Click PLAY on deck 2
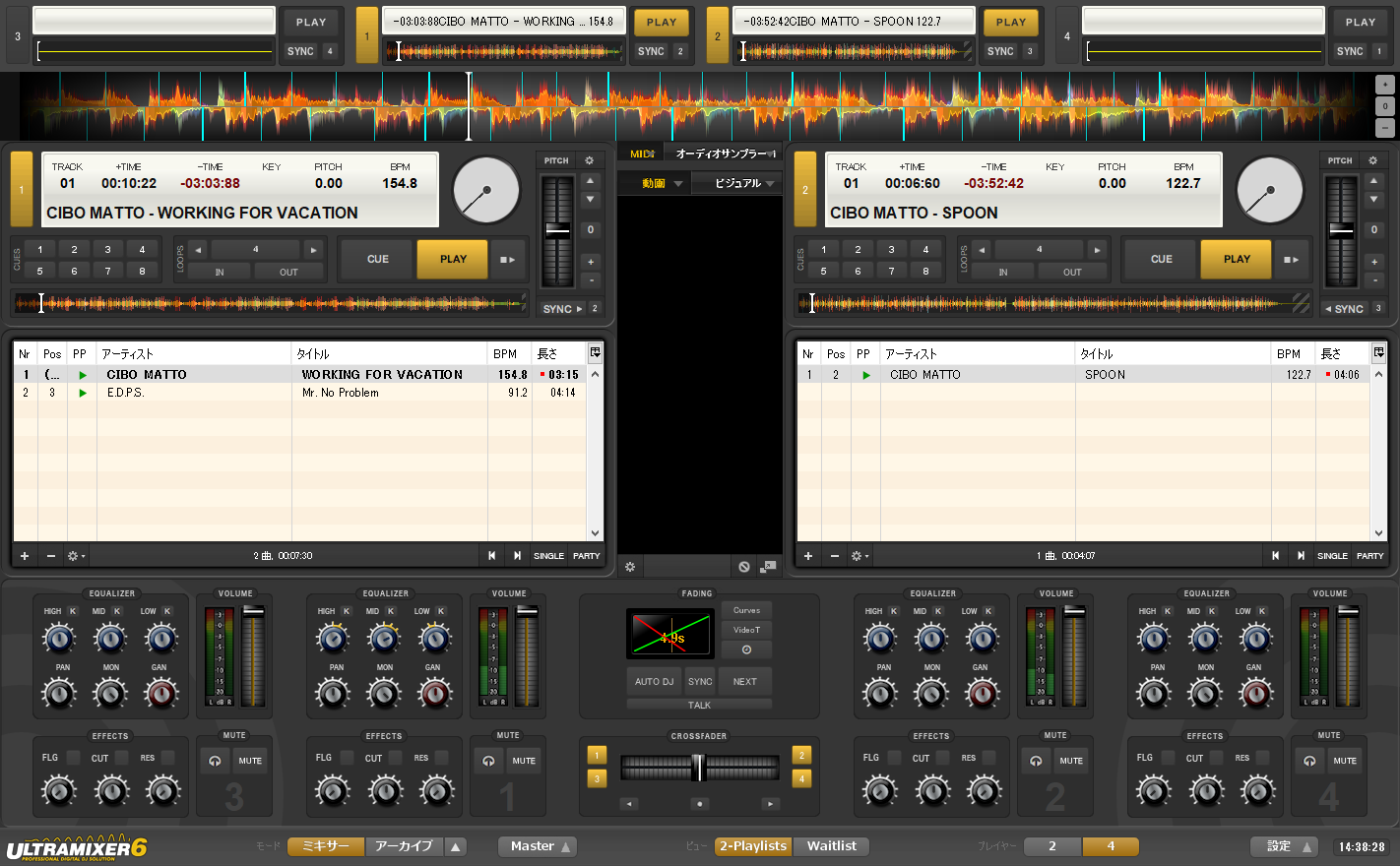Image resolution: width=1400 pixels, height=866 pixels. (1237, 260)
